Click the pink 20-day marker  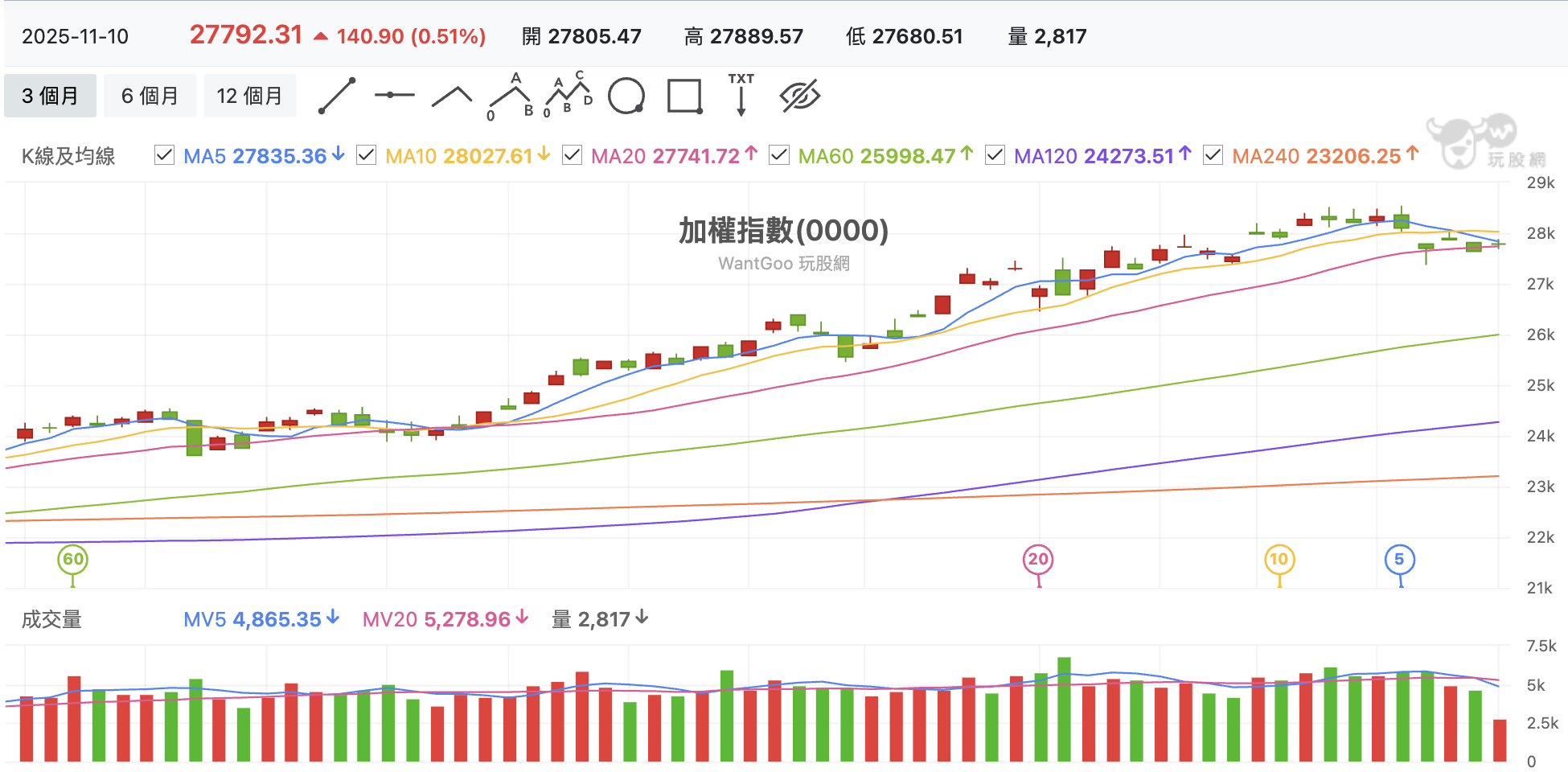[1038, 560]
